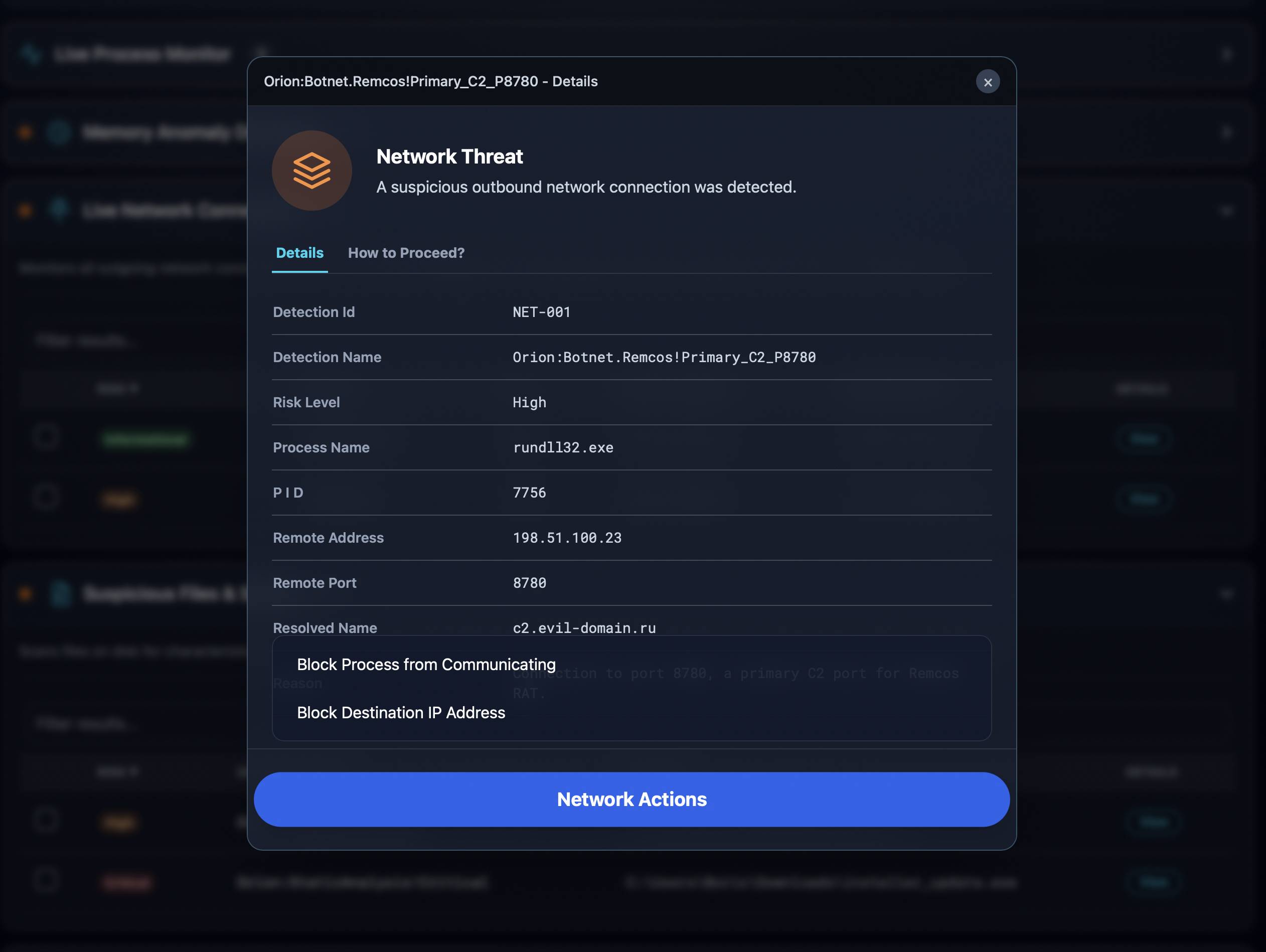Screen dimensions: 1266x952
Task: Select the Detection Name row value
Action: pyautogui.click(x=664, y=357)
